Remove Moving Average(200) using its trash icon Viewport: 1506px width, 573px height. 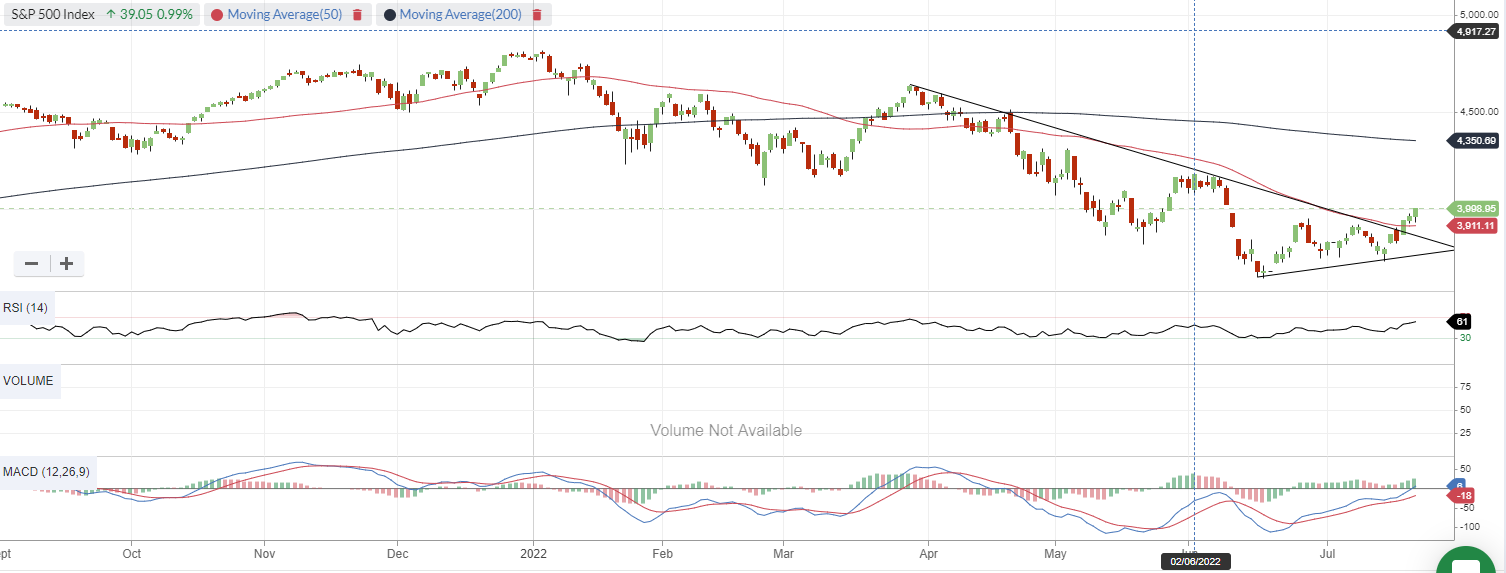coord(537,15)
